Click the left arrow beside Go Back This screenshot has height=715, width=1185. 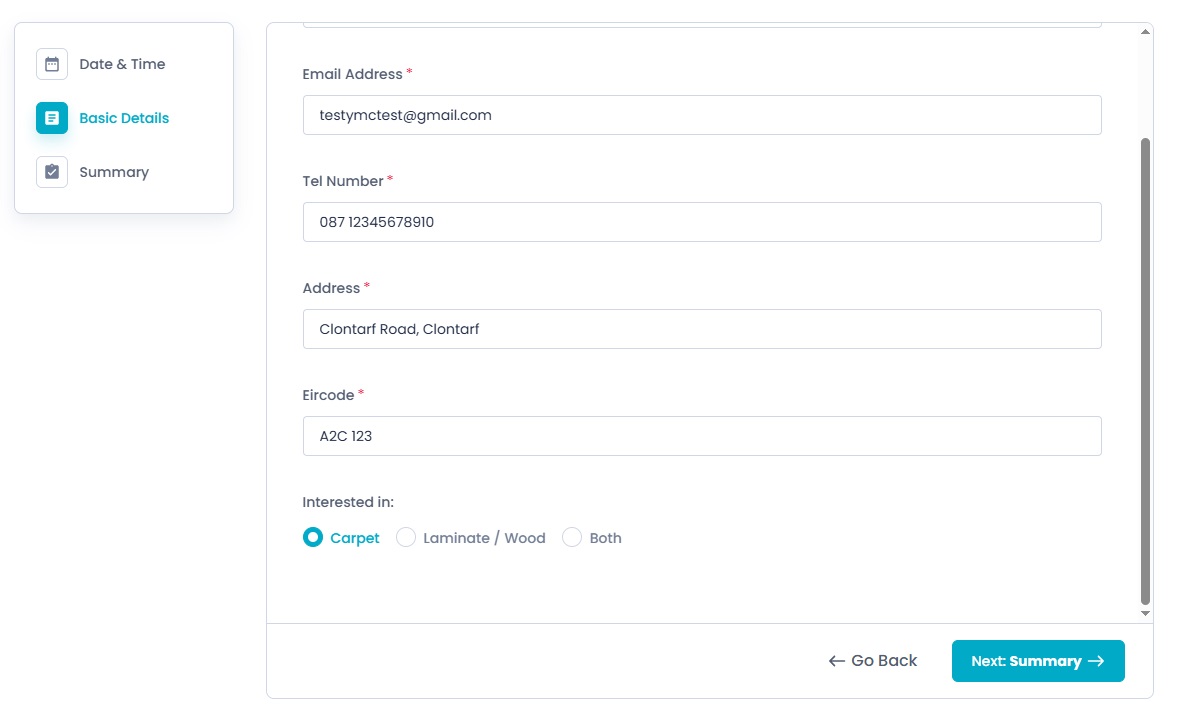[837, 661]
